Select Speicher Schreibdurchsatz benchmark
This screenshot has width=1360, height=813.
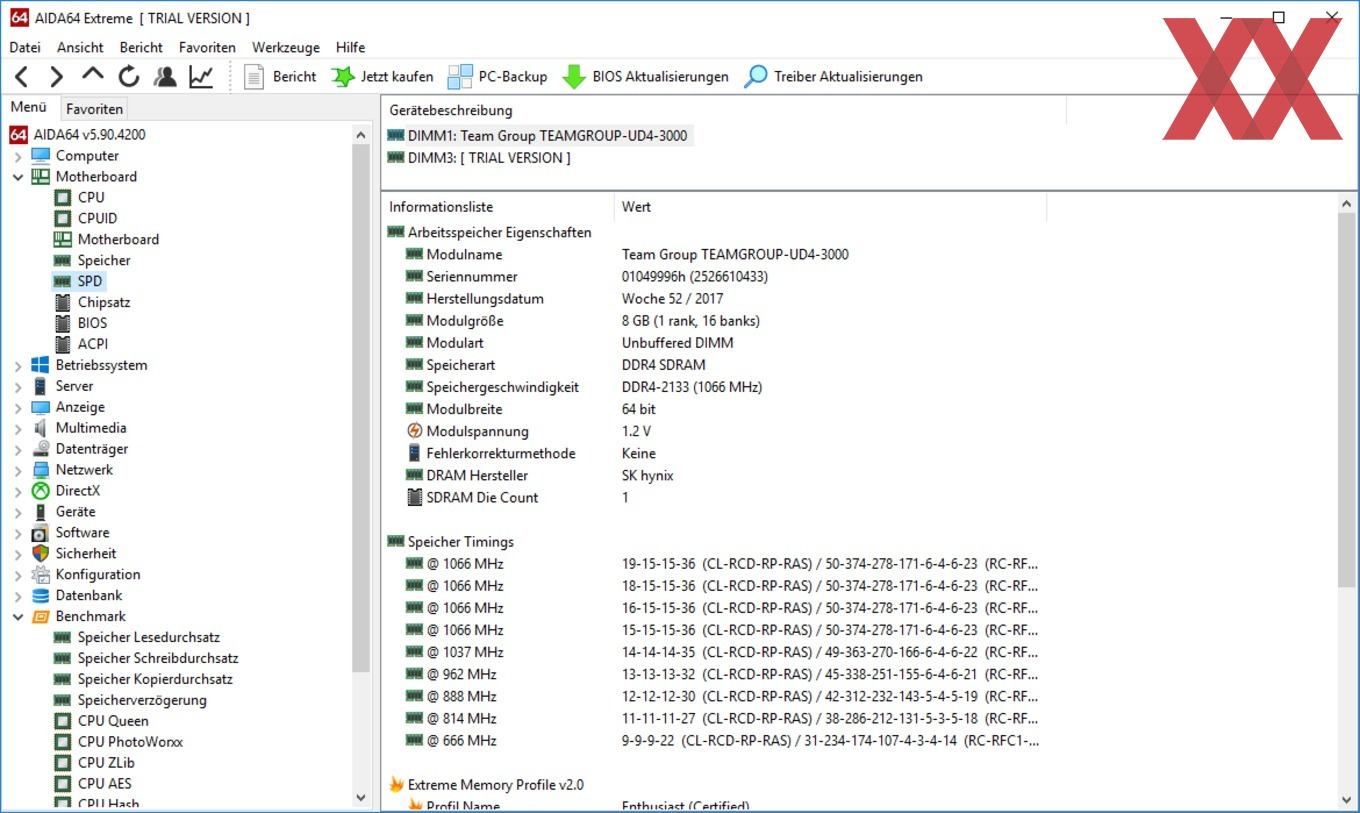tap(158, 658)
